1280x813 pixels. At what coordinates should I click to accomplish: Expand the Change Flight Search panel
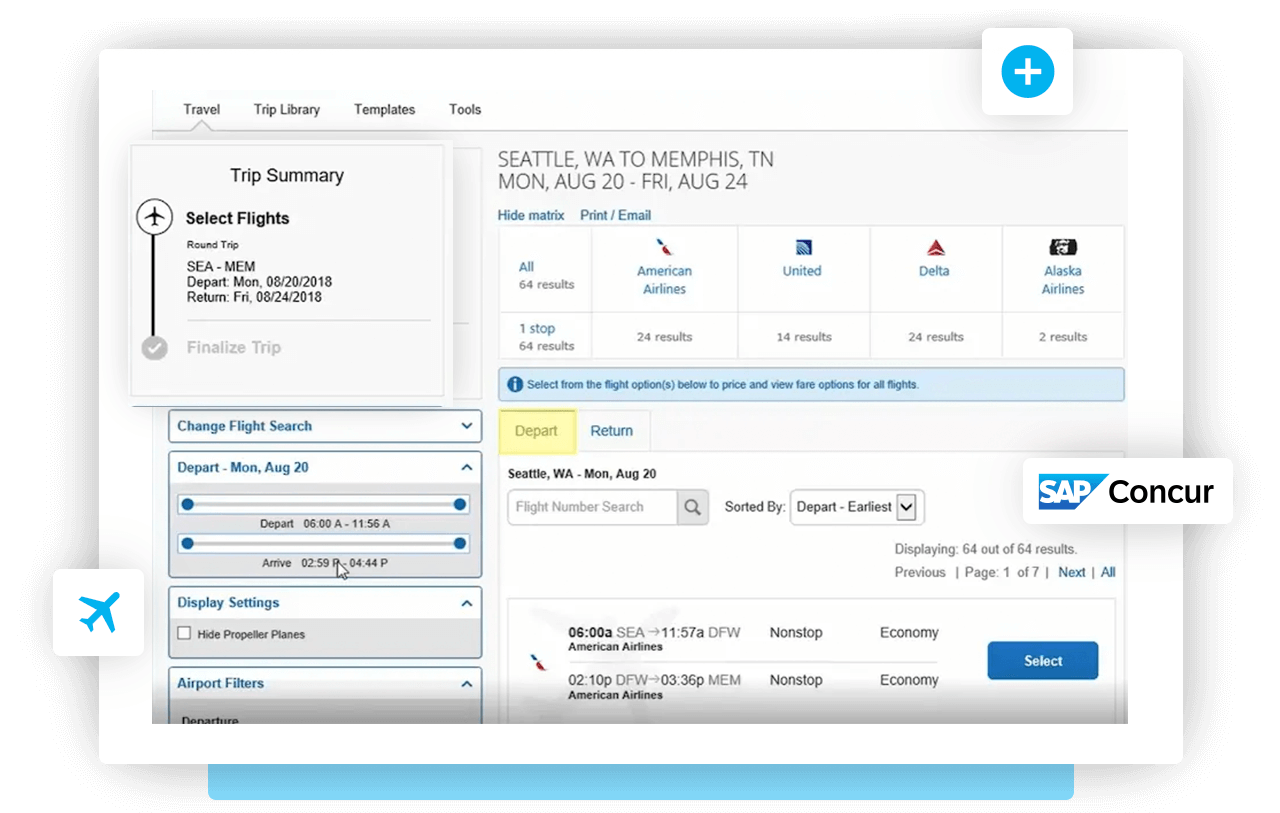click(x=466, y=426)
